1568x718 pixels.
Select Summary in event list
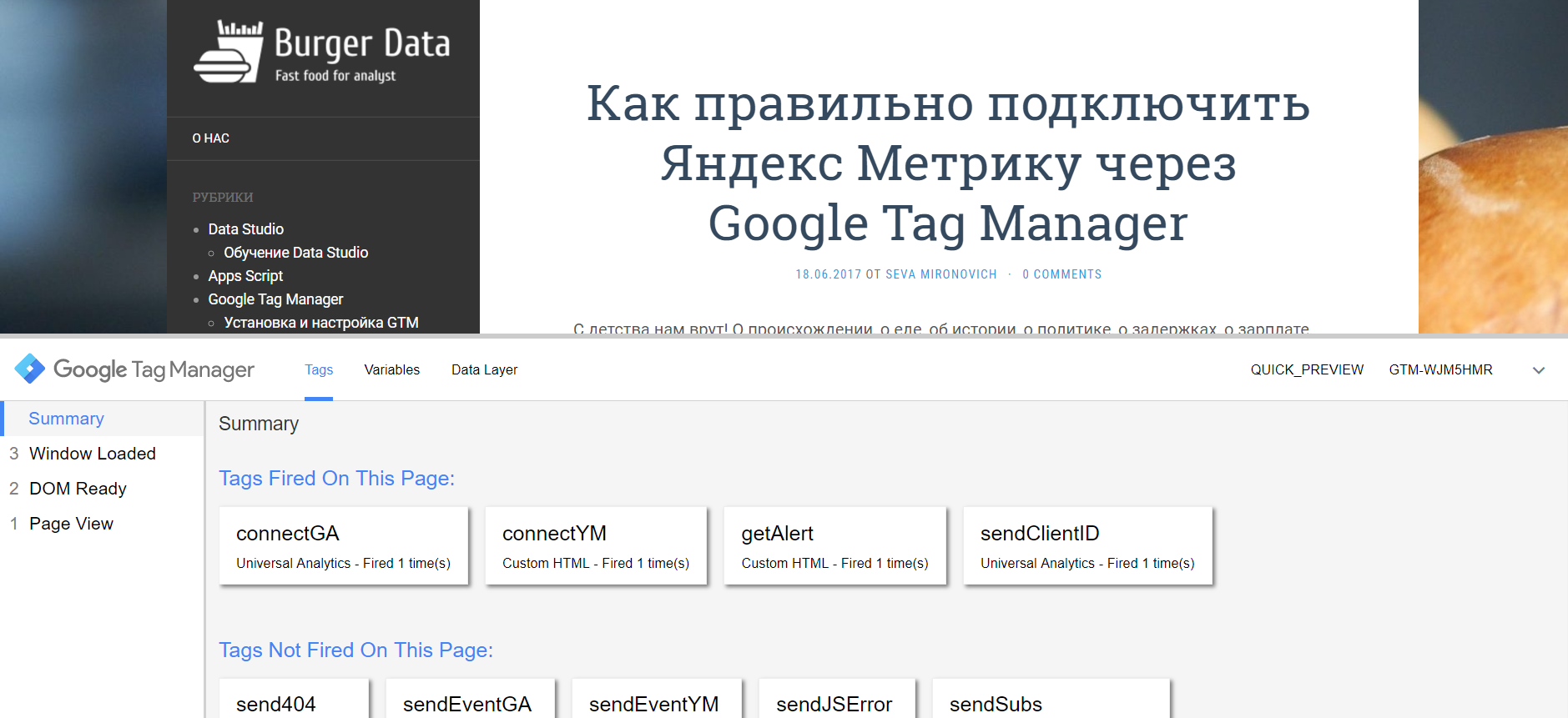[x=103, y=419]
